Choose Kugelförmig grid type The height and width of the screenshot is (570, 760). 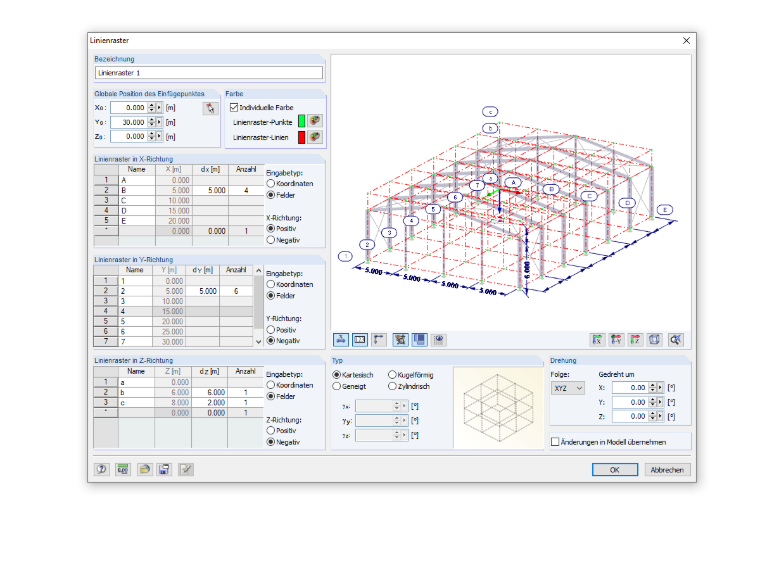[392, 375]
